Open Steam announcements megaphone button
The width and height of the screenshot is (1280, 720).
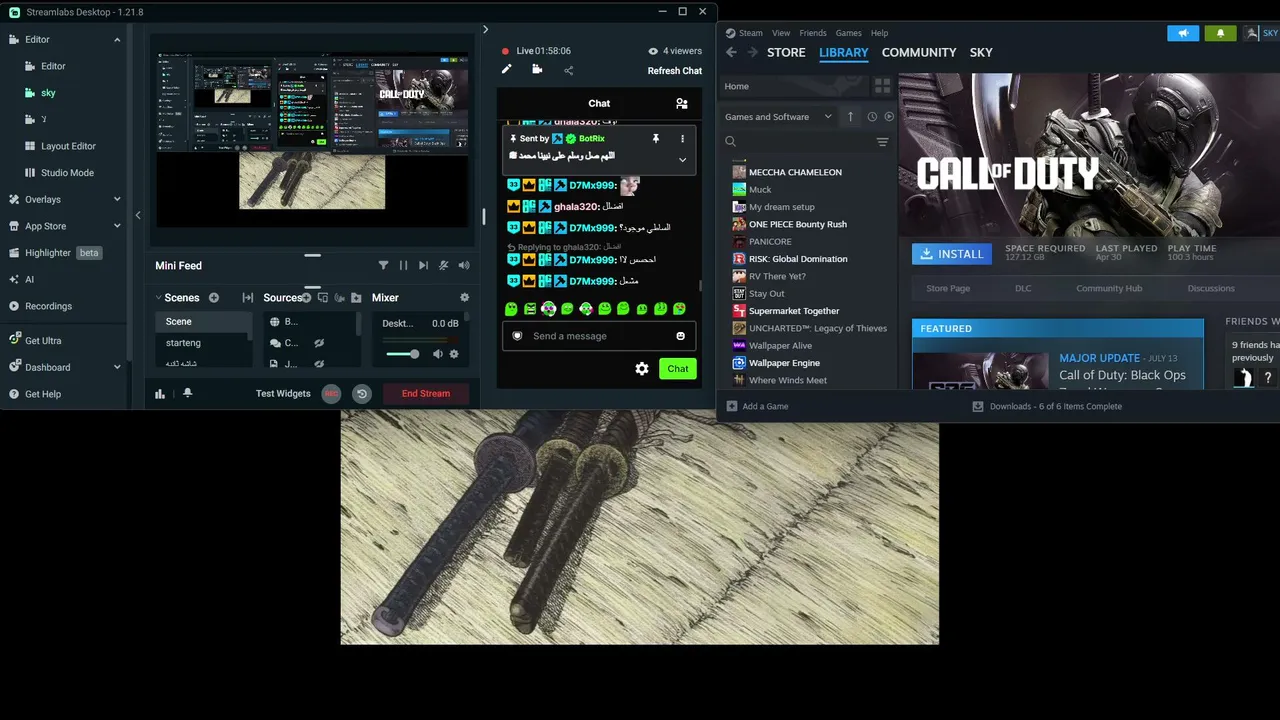pos(1183,33)
